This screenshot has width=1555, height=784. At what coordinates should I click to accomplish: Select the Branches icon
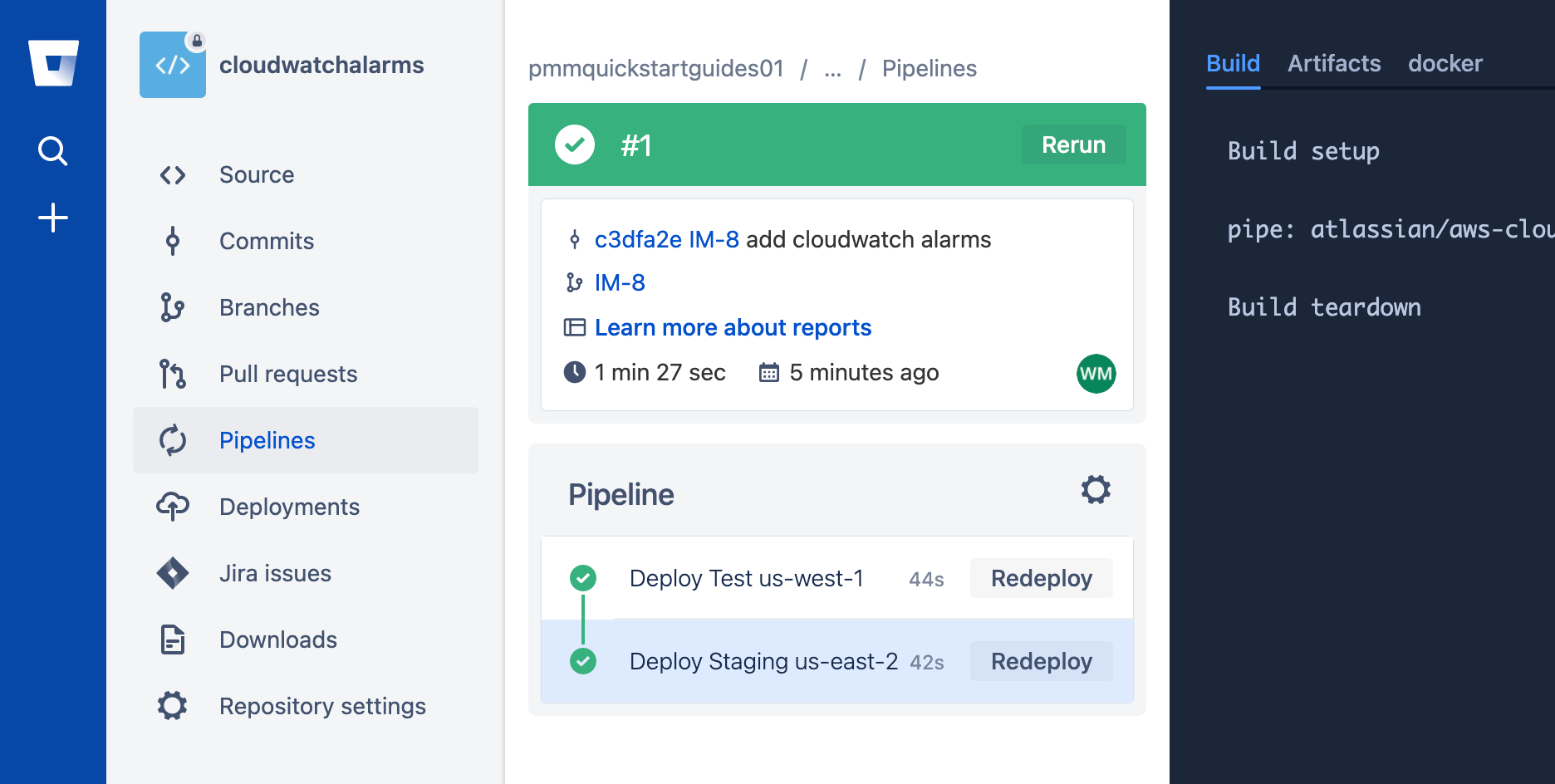(x=172, y=307)
